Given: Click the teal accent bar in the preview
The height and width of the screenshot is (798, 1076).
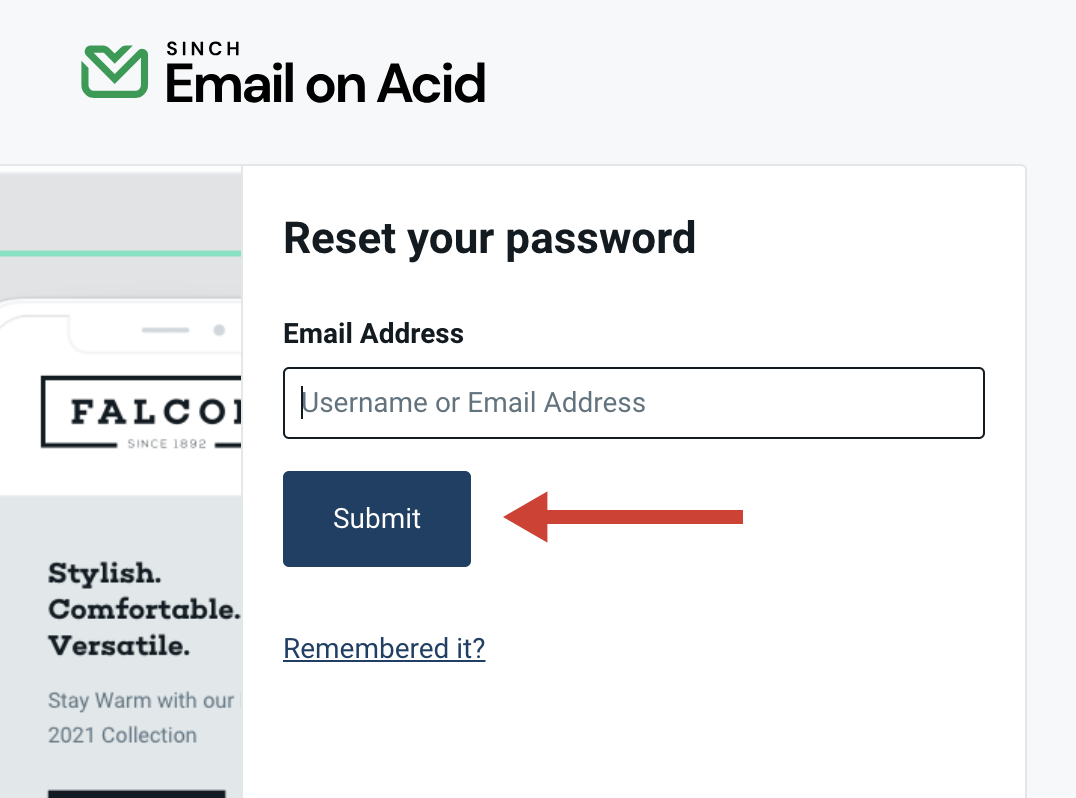Looking at the screenshot, I should click(120, 252).
